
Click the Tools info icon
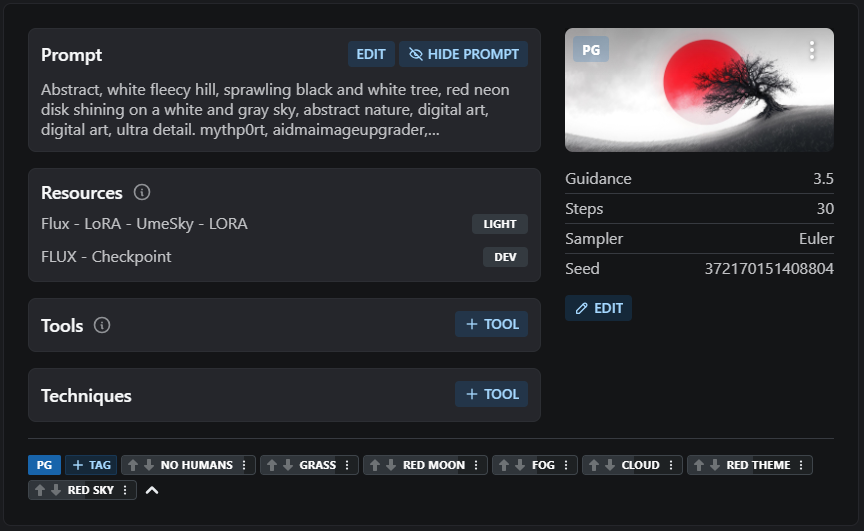102,325
